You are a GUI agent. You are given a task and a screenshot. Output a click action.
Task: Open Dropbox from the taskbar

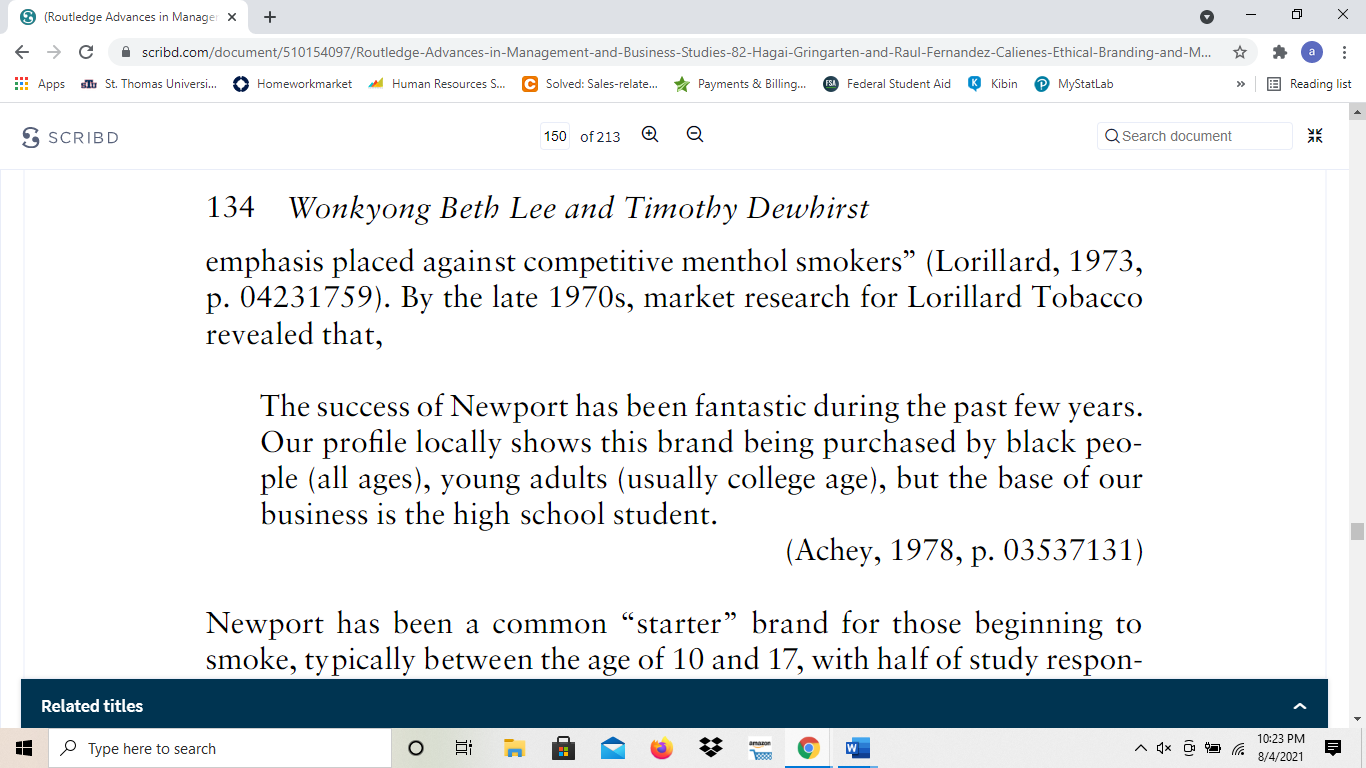(711, 748)
